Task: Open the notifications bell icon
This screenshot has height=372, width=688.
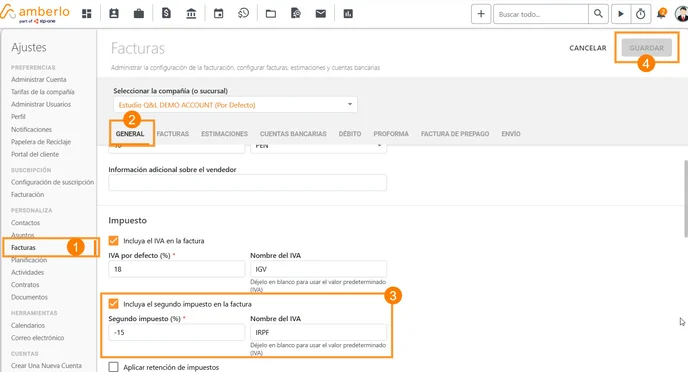Action: tap(661, 14)
